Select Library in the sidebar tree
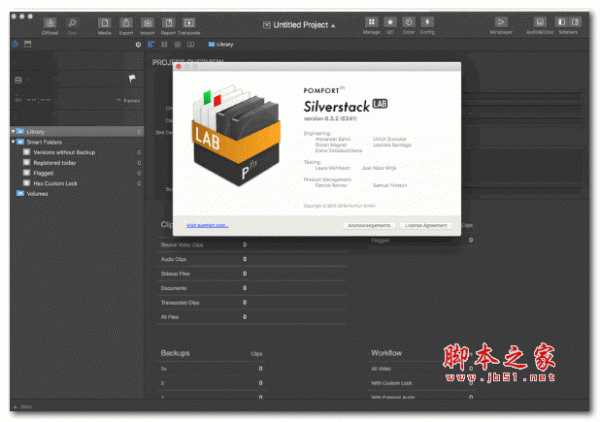Viewport: 600px width, 422px height. [77, 132]
